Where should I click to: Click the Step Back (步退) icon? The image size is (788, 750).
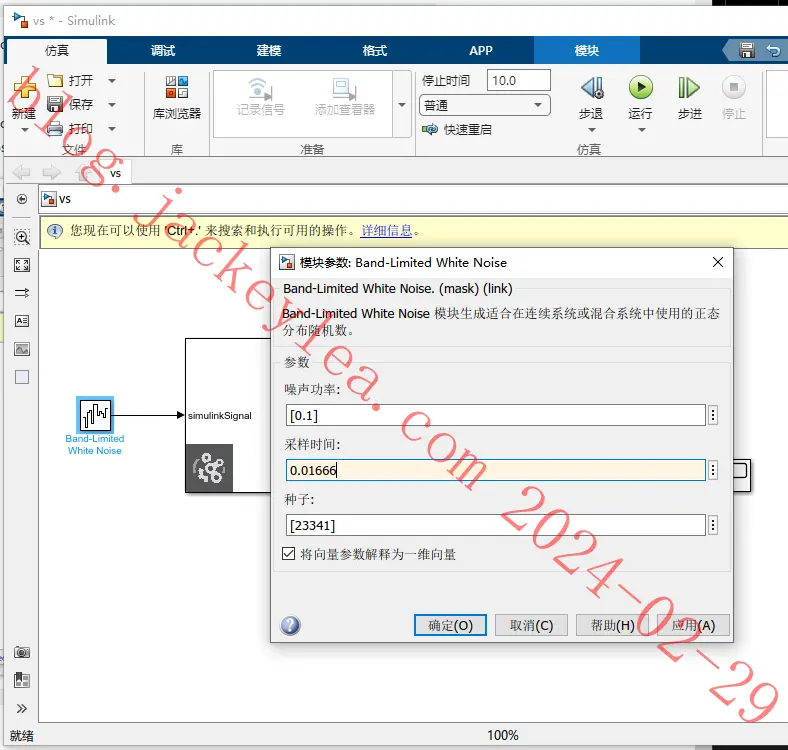pos(592,88)
